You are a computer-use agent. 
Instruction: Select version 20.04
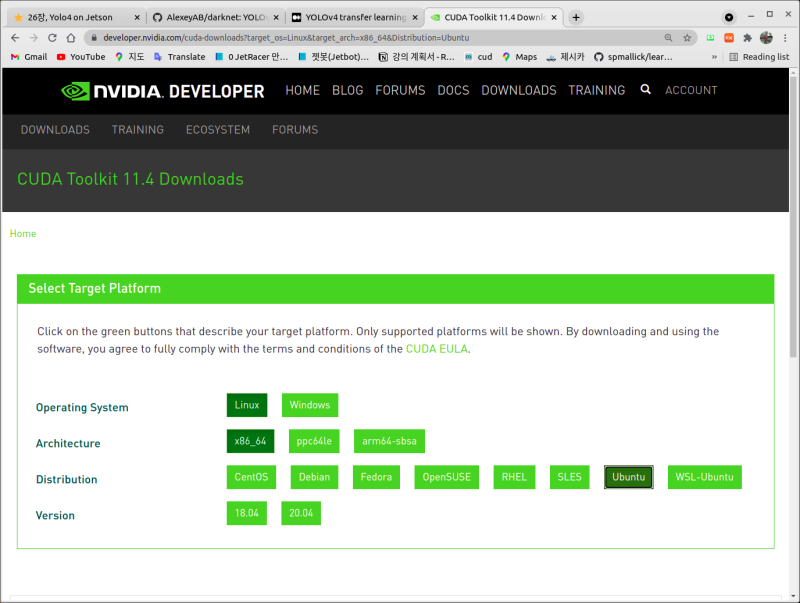coord(301,513)
